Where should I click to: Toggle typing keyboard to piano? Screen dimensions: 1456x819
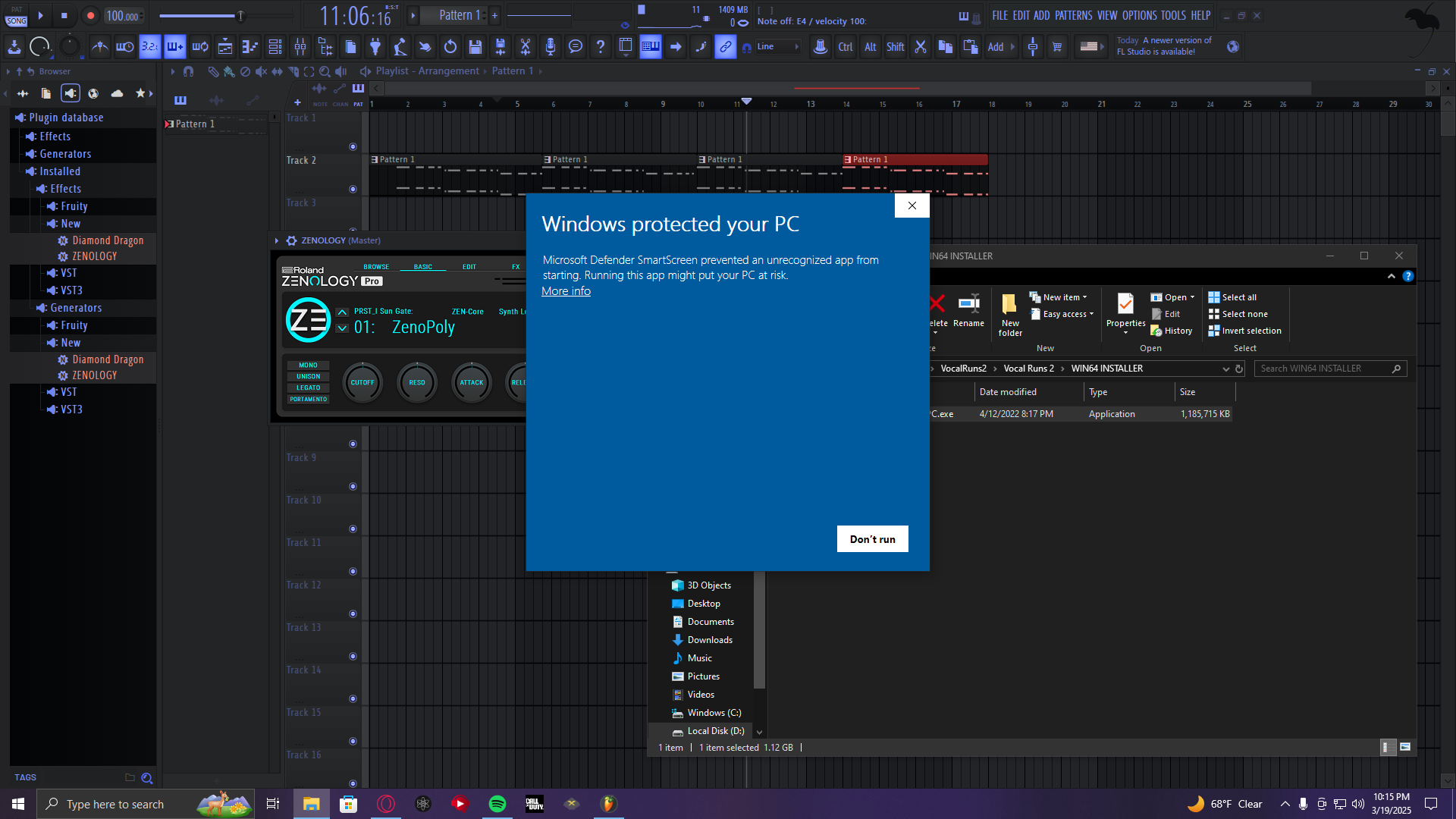(651, 47)
